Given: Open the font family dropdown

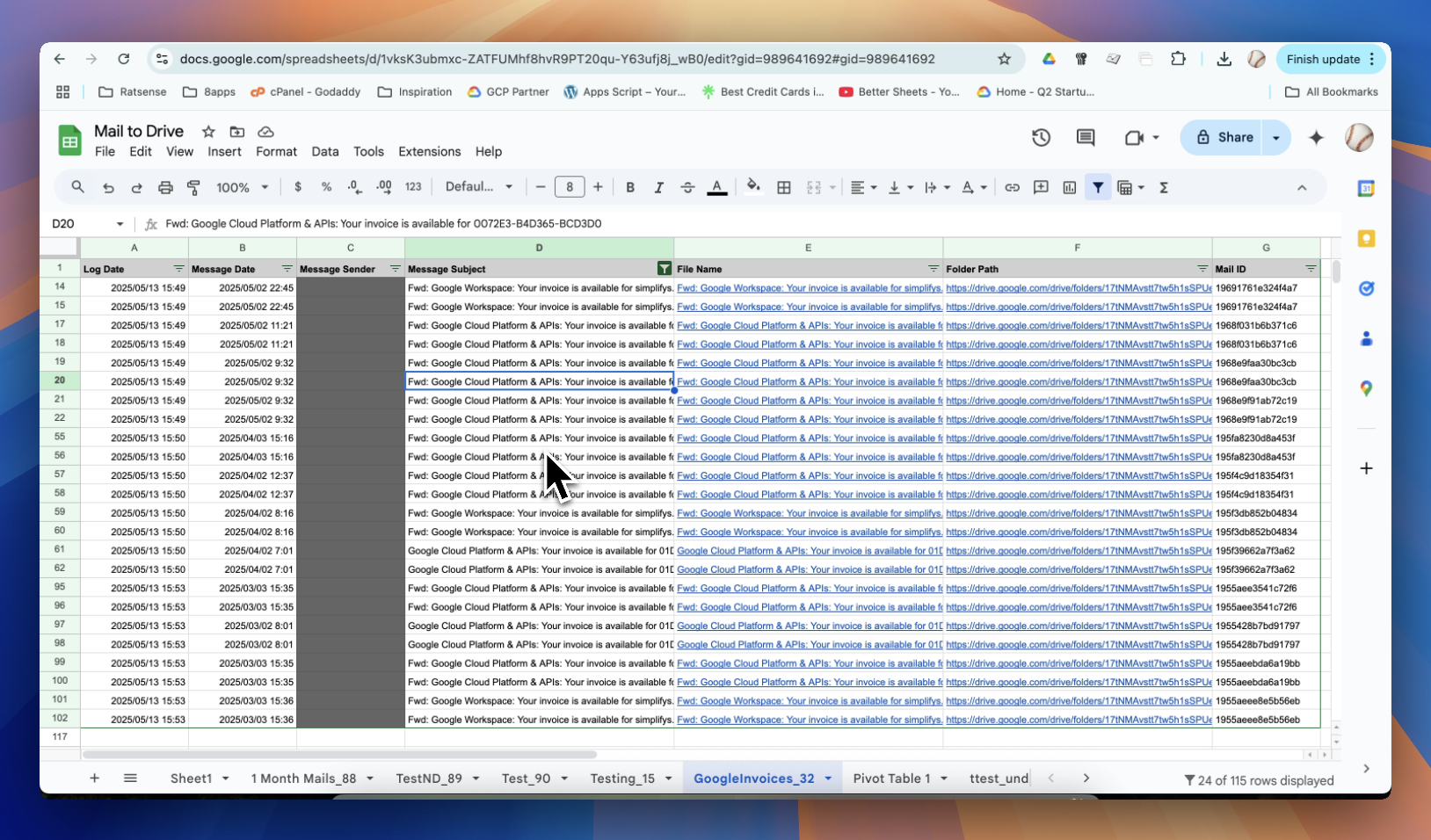Looking at the screenshot, I should click(479, 186).
